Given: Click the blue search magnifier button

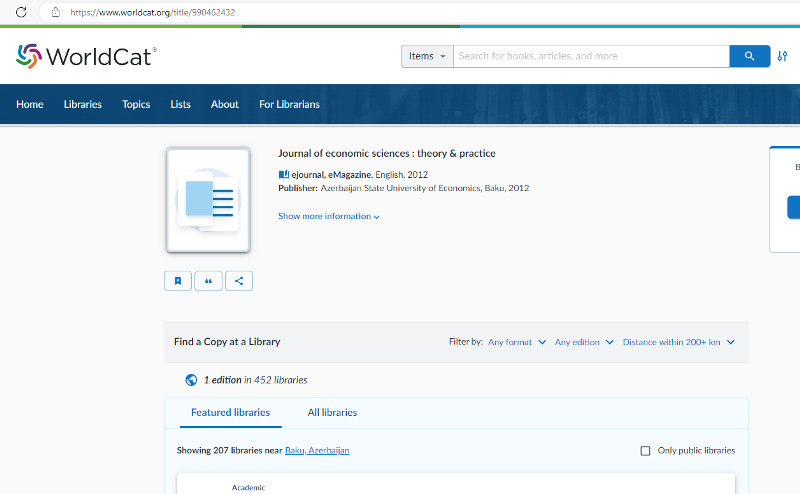Looking at the screenshot, I should (x=749, y=56).
